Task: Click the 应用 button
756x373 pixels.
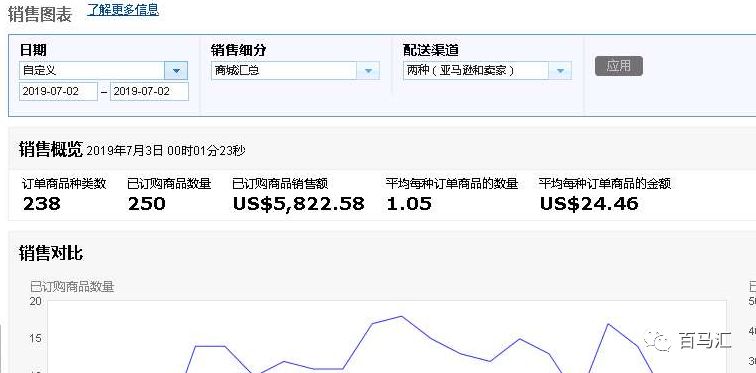Action: coord(619,66)
